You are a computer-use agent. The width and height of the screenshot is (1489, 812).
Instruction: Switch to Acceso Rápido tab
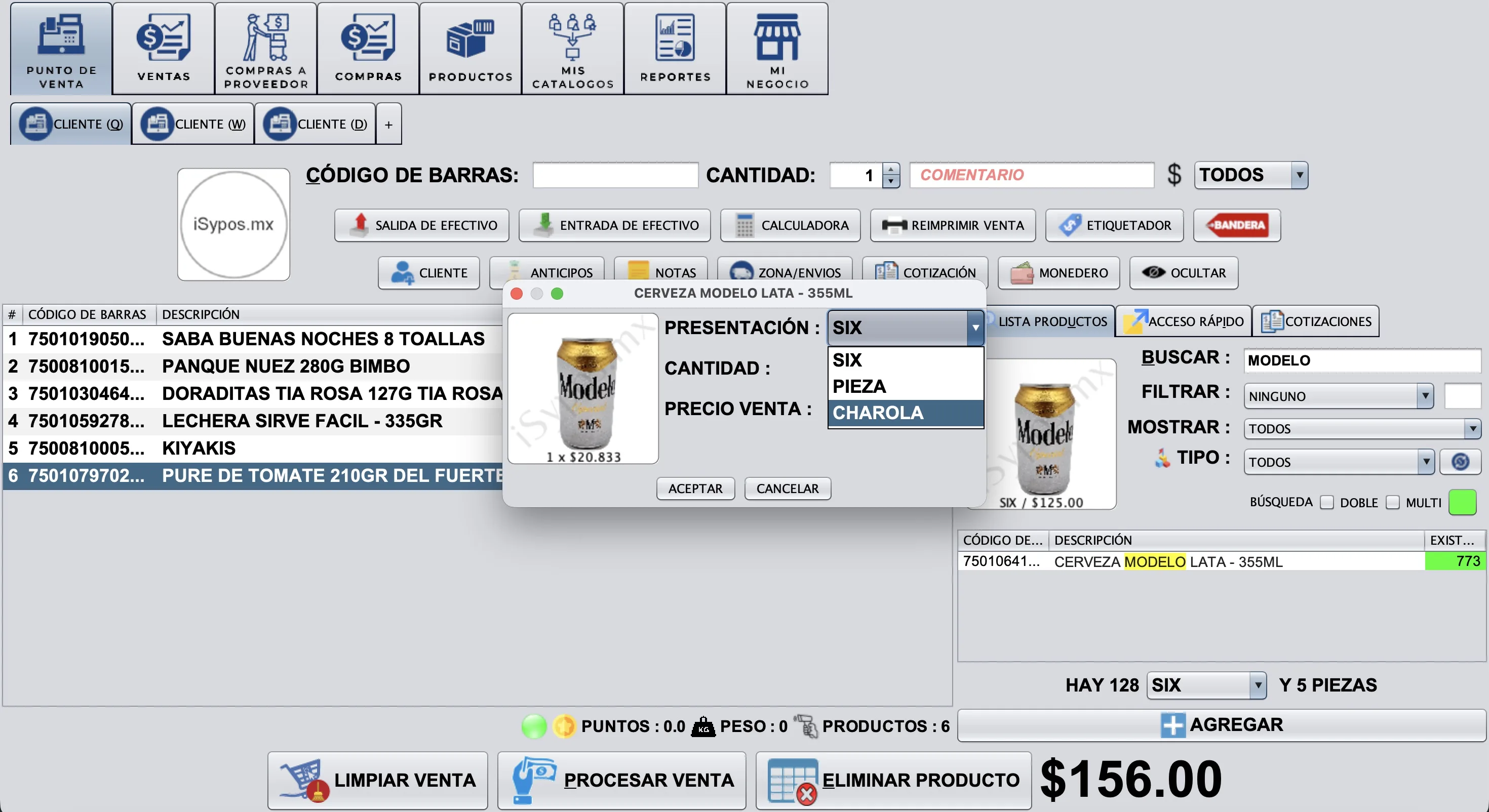point(1183,321)
